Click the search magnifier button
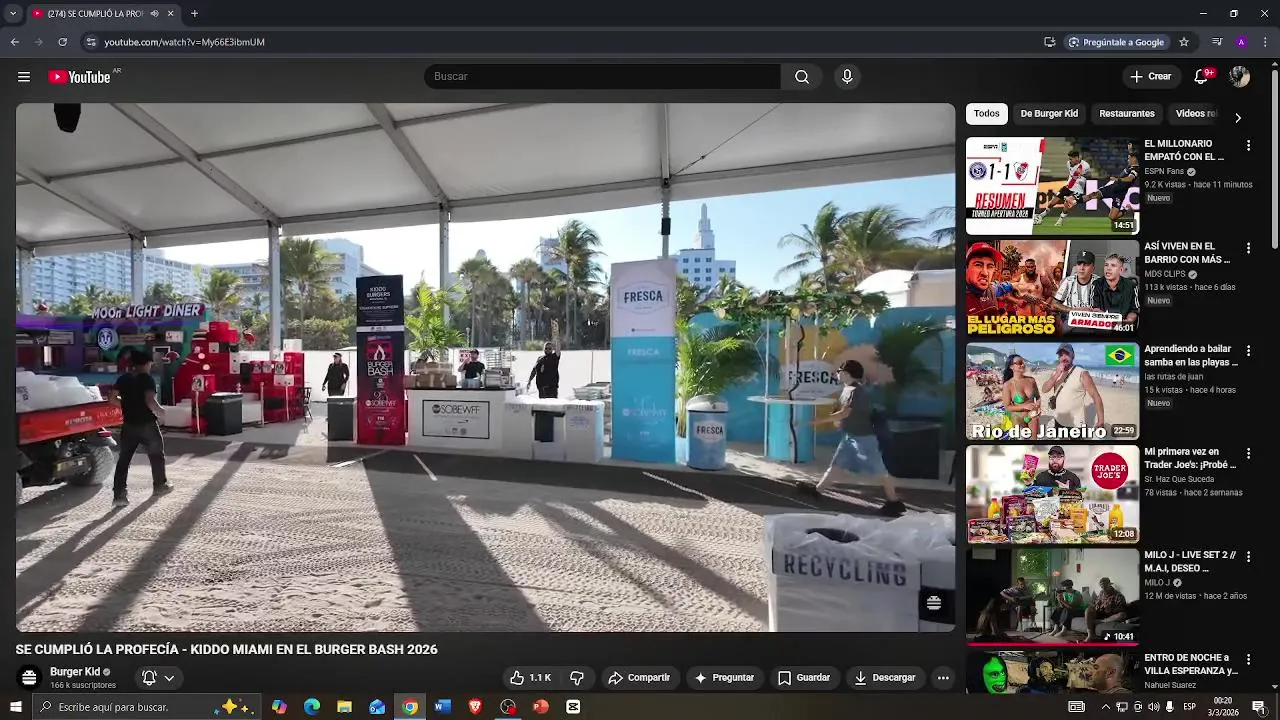The height and width of the screenshot is (720, 1280). pos(802,77)
